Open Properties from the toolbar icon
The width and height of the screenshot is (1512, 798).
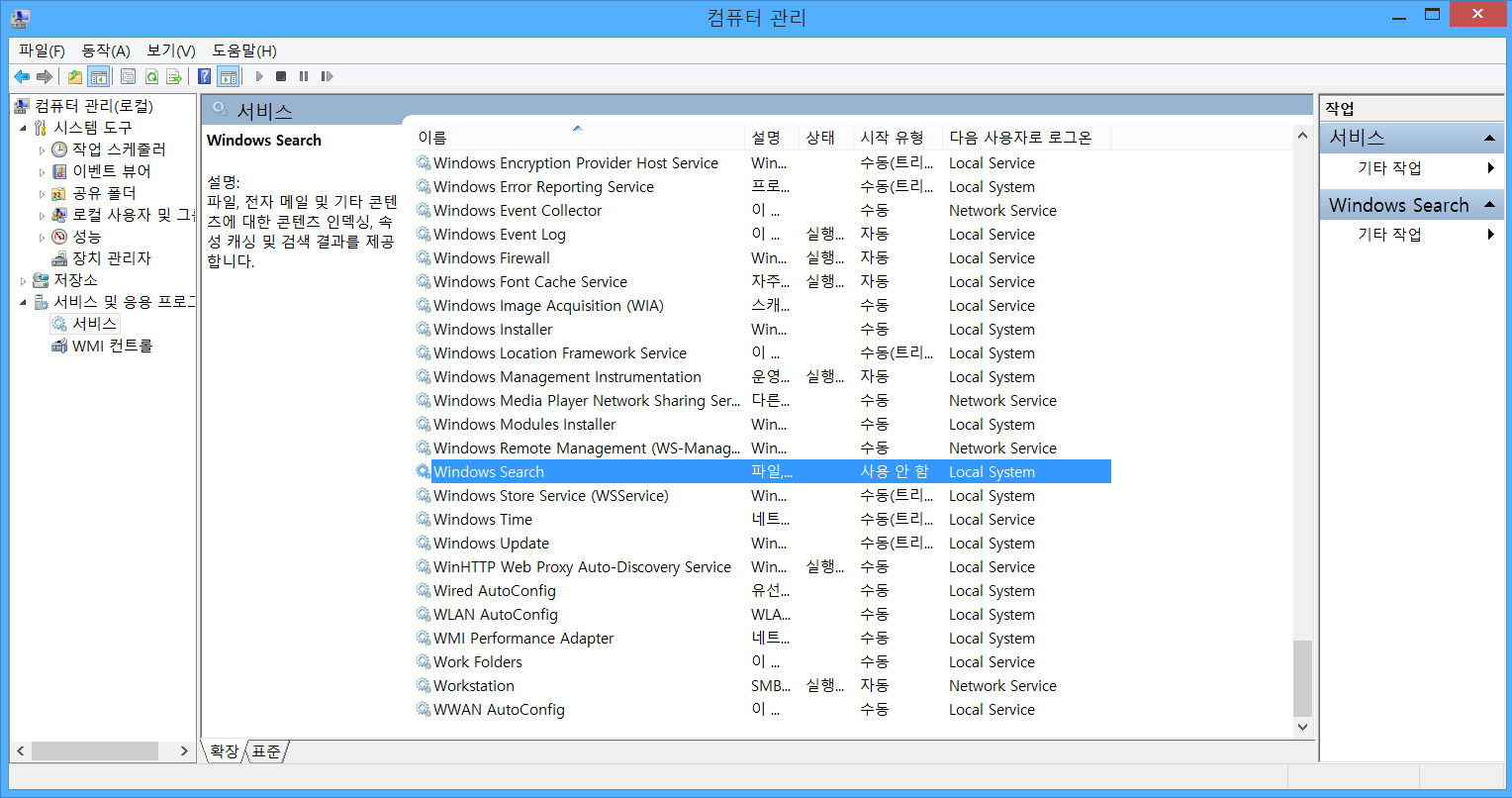(129, 76)
